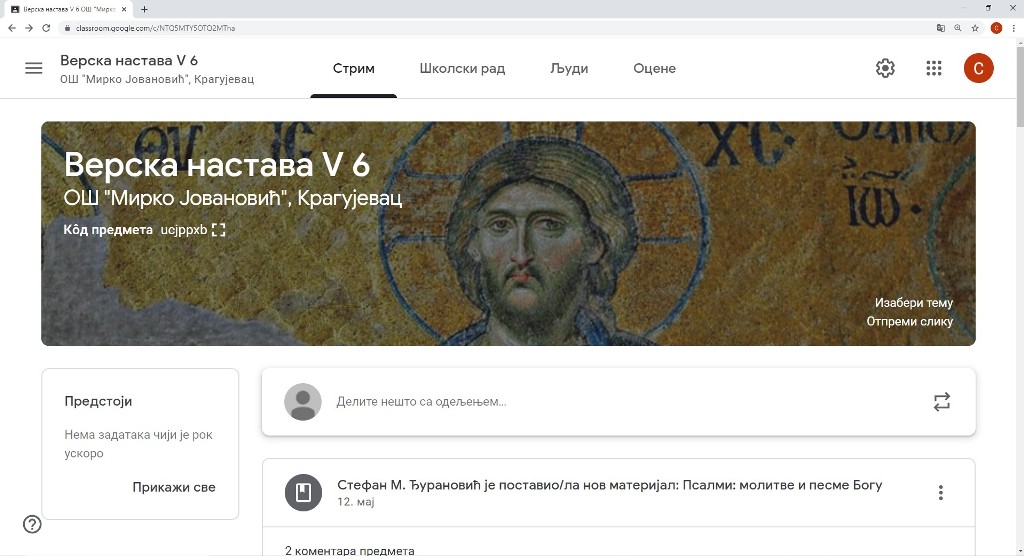This screenshot has width=1024, height=556.
Task: Display class code in full screen
Action: tap(218, 229)
